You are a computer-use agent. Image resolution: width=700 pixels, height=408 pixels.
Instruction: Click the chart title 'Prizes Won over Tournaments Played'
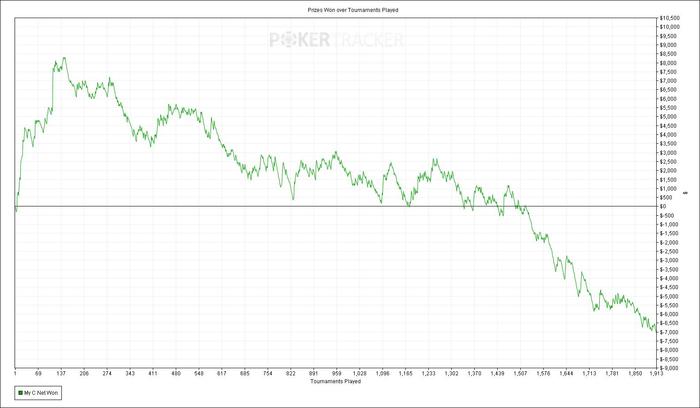(x=353, y=9)
